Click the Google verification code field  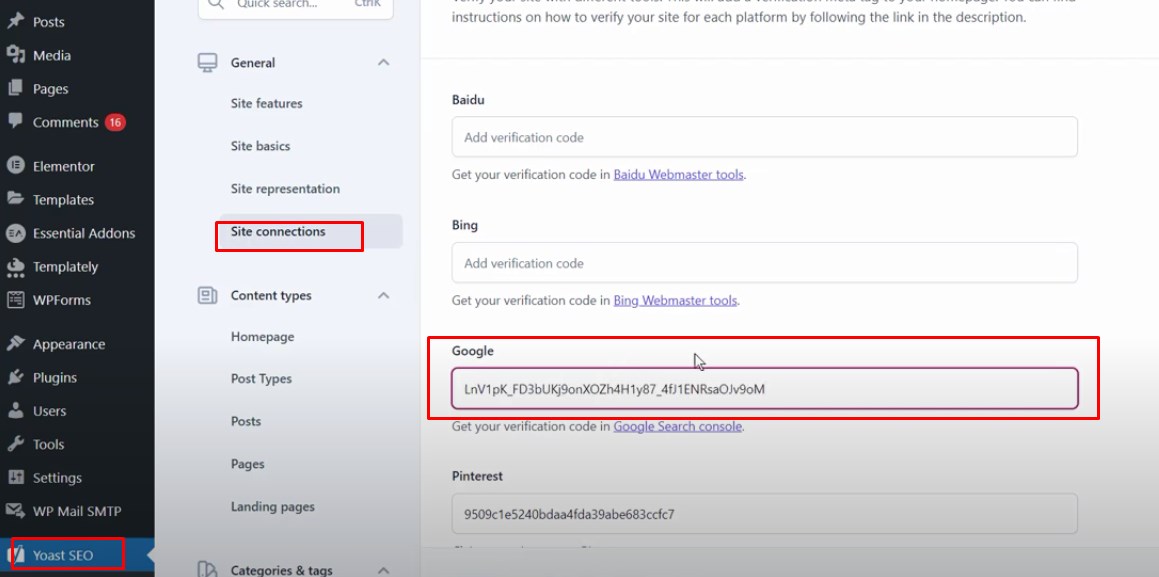pyautogui.click(x=764, y=389)
